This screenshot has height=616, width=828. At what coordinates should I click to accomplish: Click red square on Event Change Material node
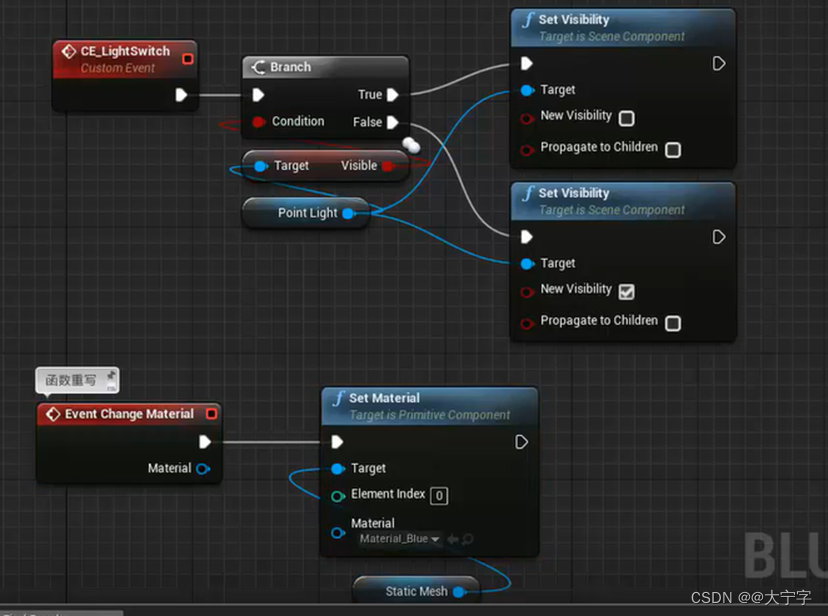coord(211,414)
